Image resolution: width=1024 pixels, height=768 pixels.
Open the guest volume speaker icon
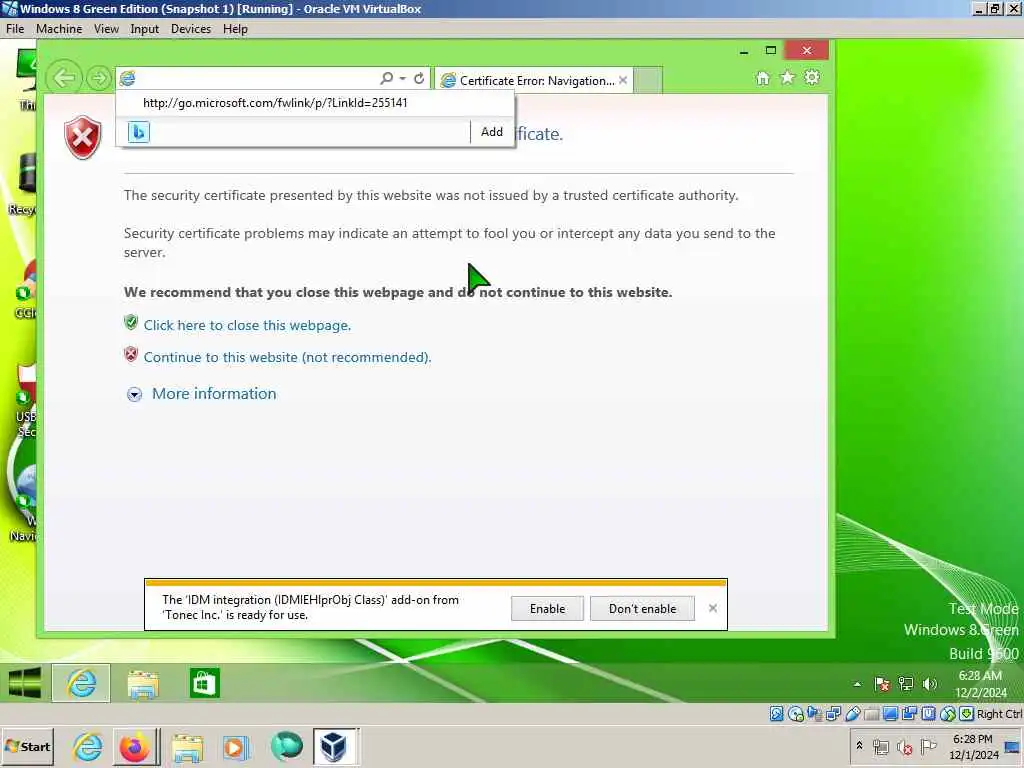929,684
